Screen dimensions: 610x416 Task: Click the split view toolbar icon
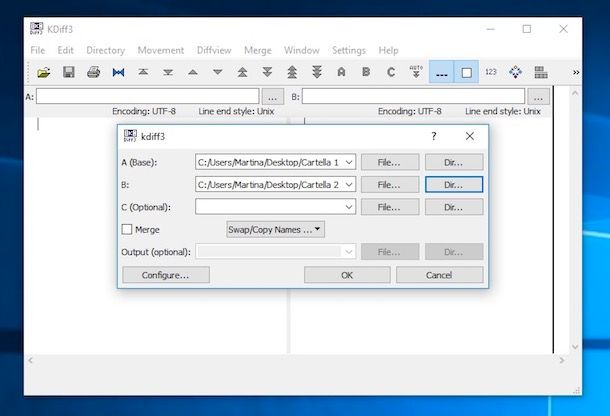(541, 72)
